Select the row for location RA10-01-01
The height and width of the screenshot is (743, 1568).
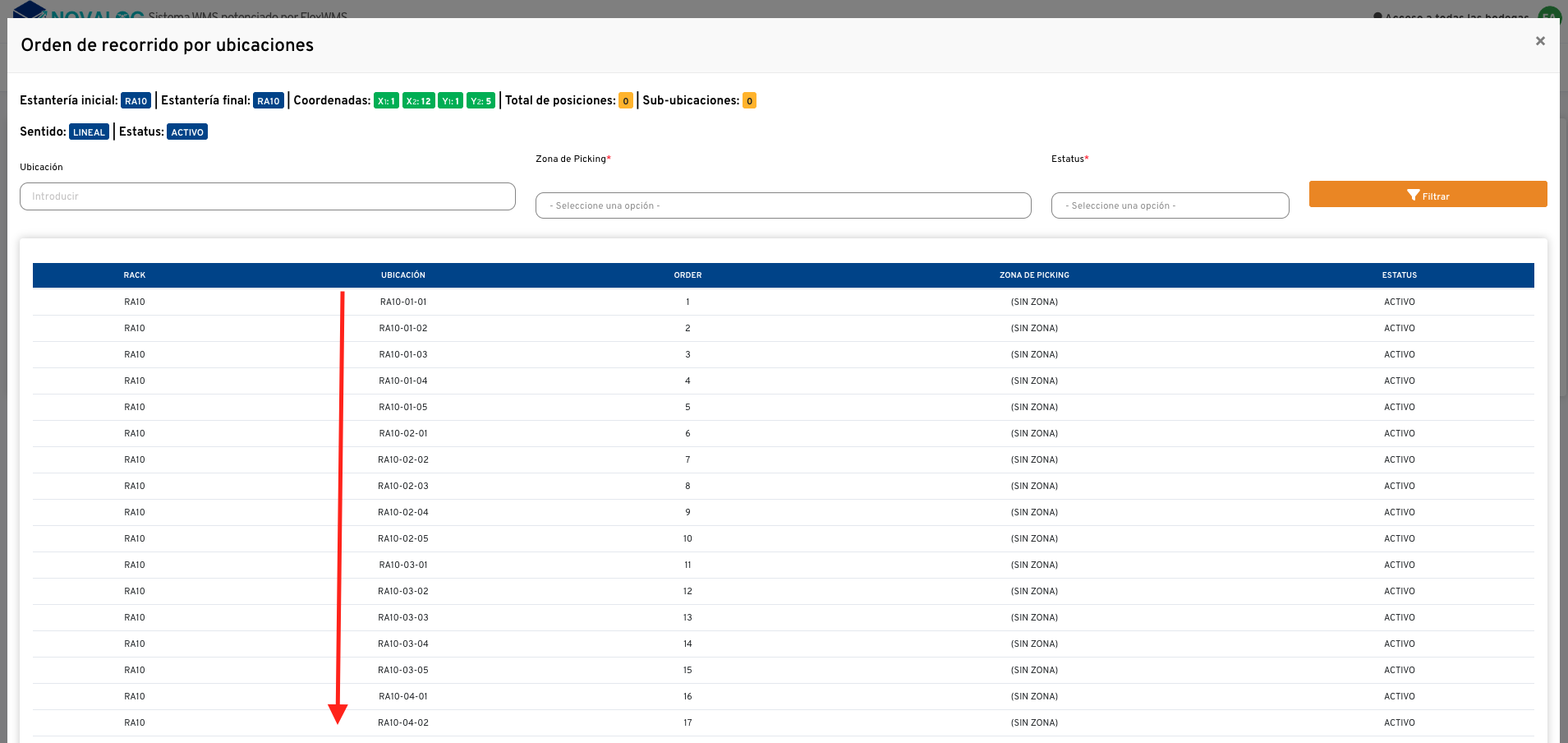click(403, 302)
